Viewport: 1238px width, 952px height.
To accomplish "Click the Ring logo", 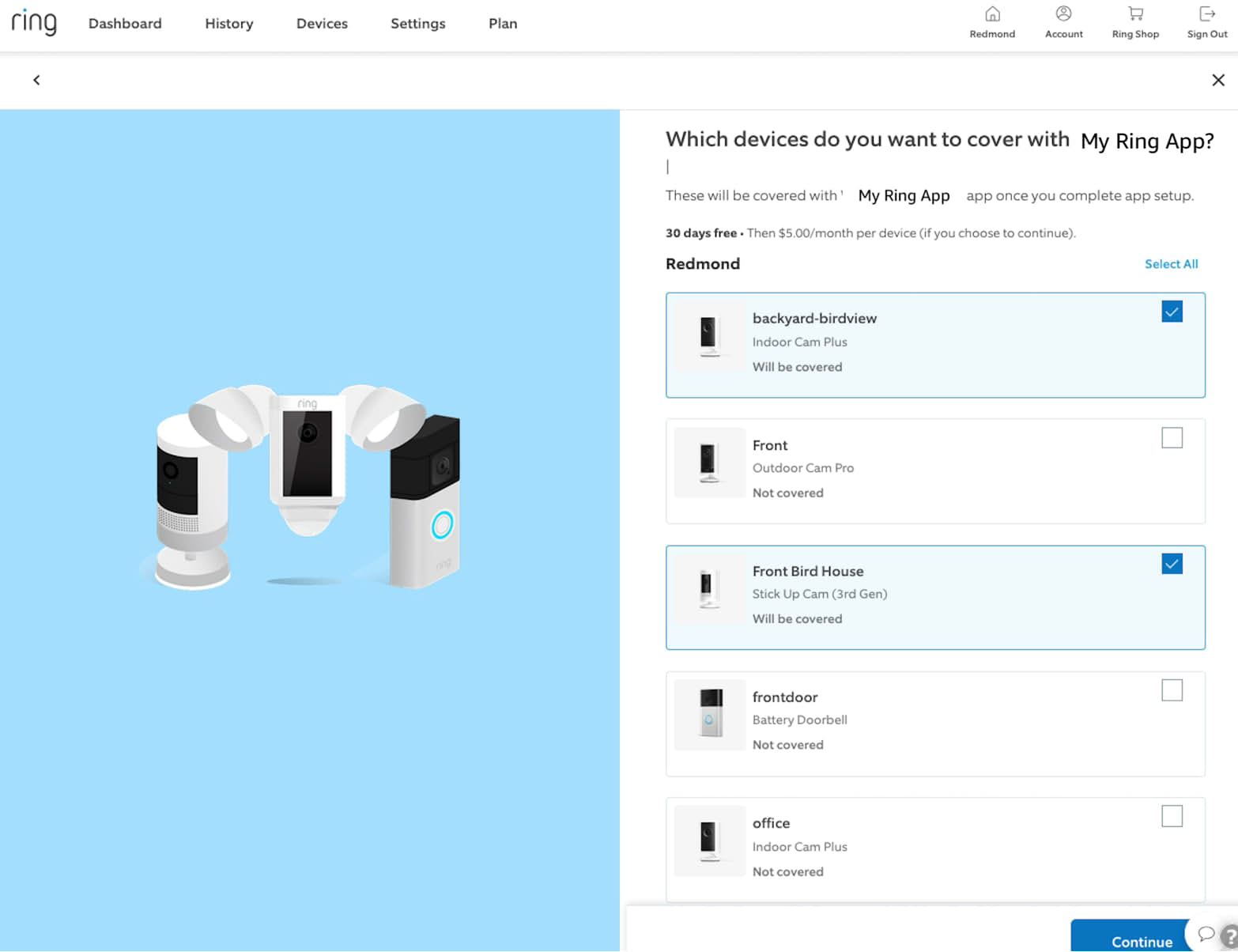I will pos(34,22).
